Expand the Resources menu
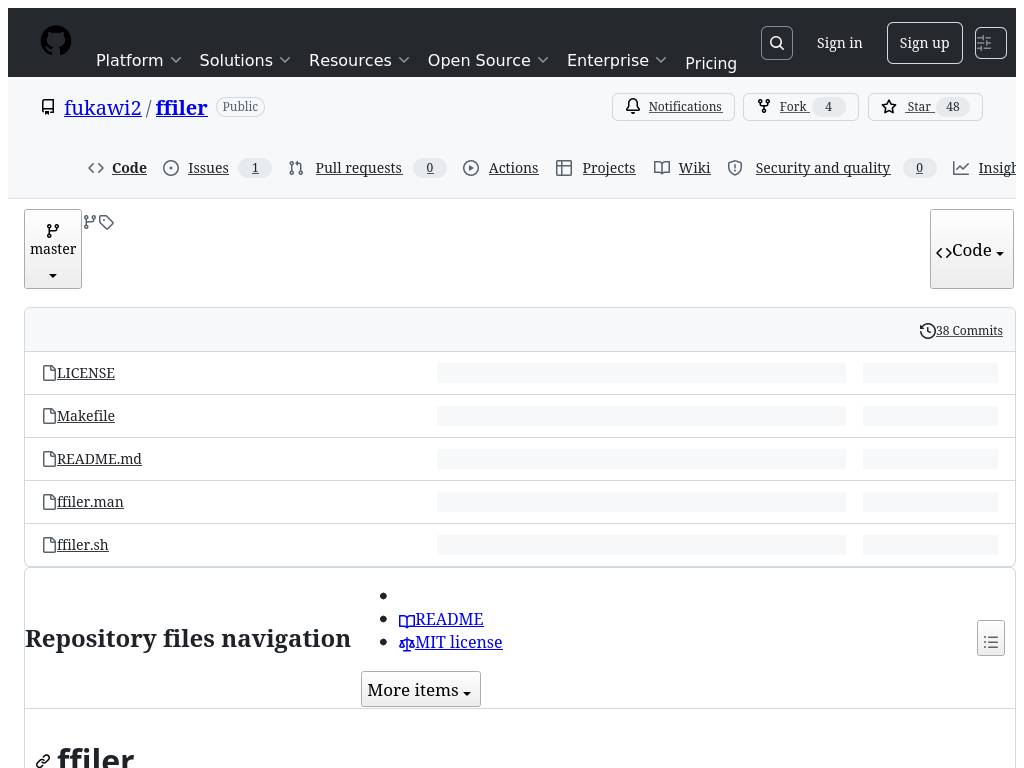 [359, 60]
